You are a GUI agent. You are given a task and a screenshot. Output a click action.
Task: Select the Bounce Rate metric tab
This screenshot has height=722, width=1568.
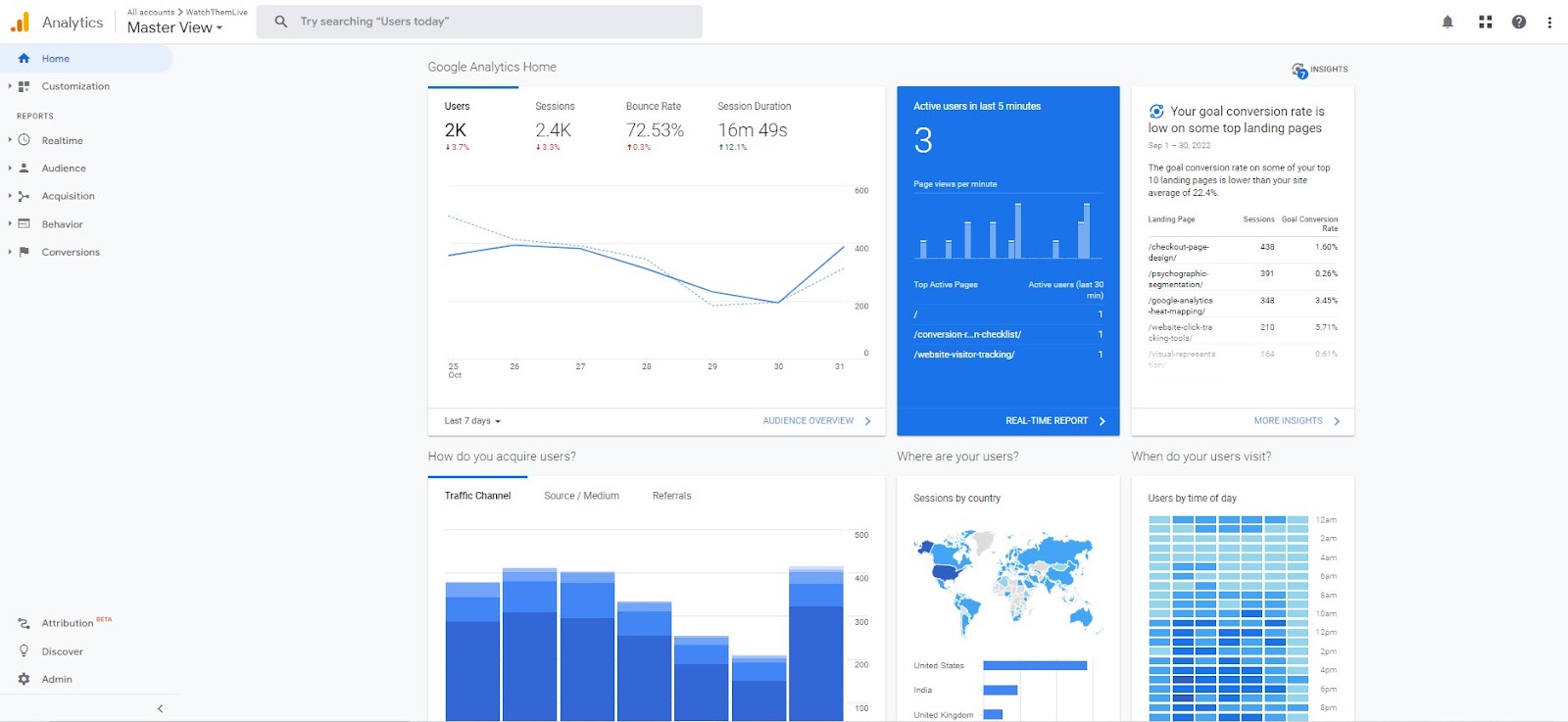pos(655,127)
